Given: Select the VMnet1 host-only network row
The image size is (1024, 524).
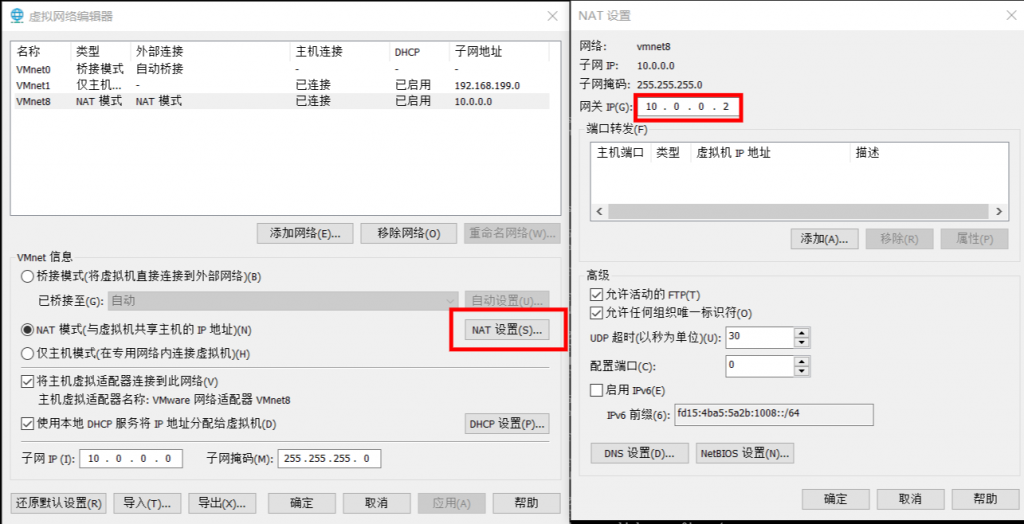Looking at the screenshot, I should coord(280,86).
